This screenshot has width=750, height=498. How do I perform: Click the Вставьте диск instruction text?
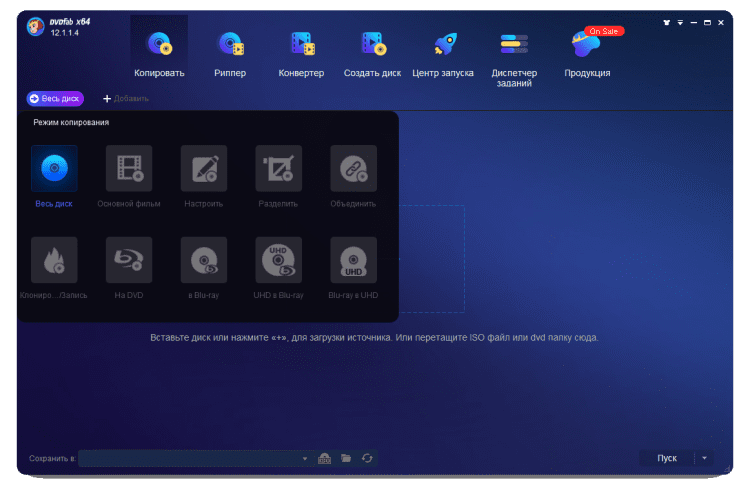[374, 338]
